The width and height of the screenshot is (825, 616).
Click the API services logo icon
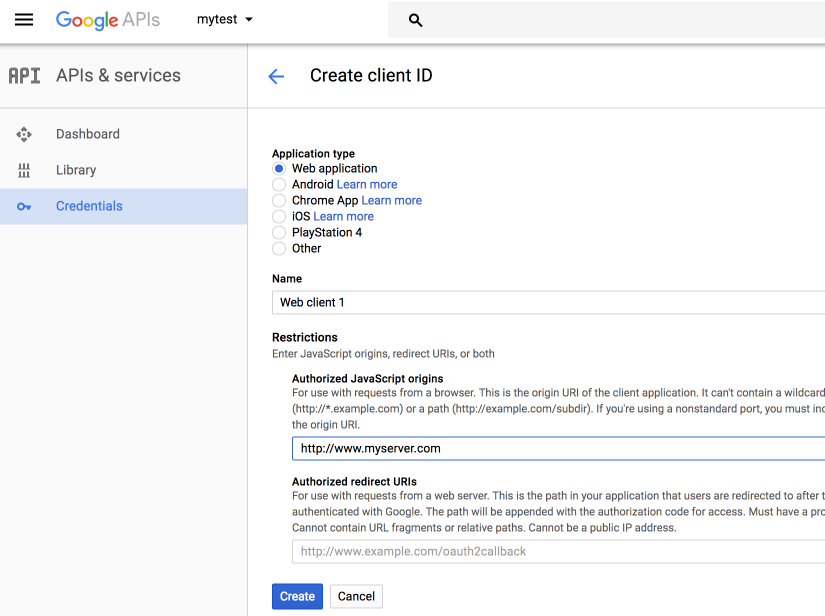24,76
